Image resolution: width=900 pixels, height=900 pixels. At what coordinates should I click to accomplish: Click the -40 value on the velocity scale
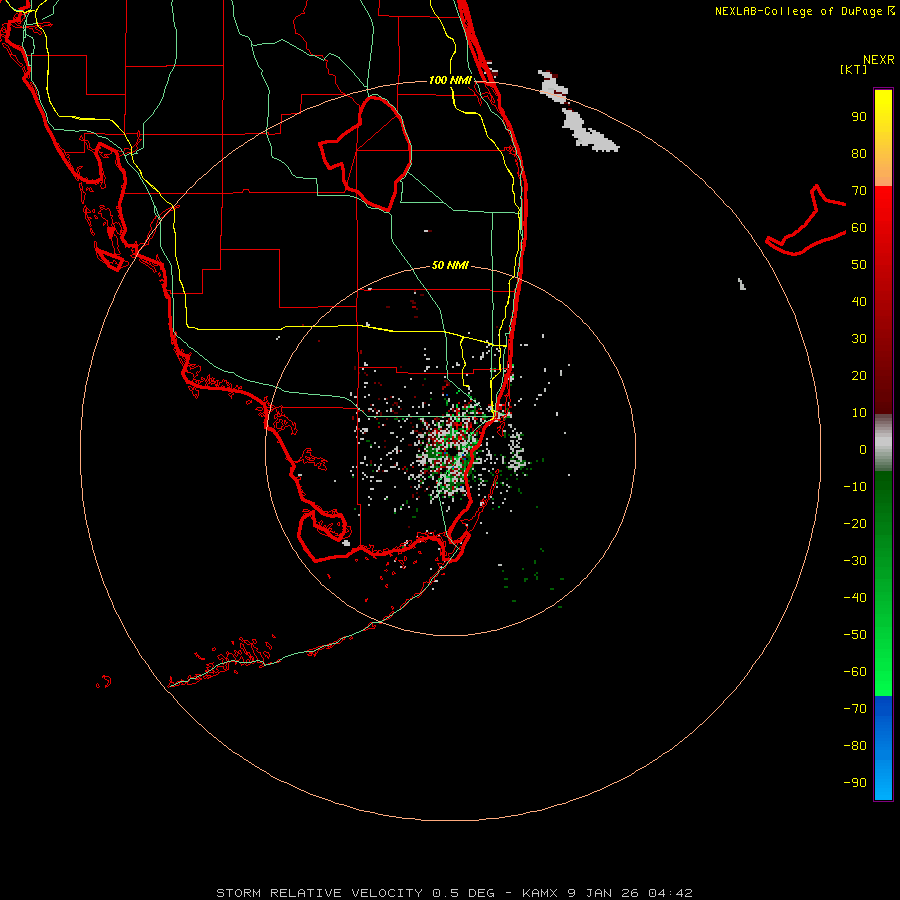[x=855, y=598]
